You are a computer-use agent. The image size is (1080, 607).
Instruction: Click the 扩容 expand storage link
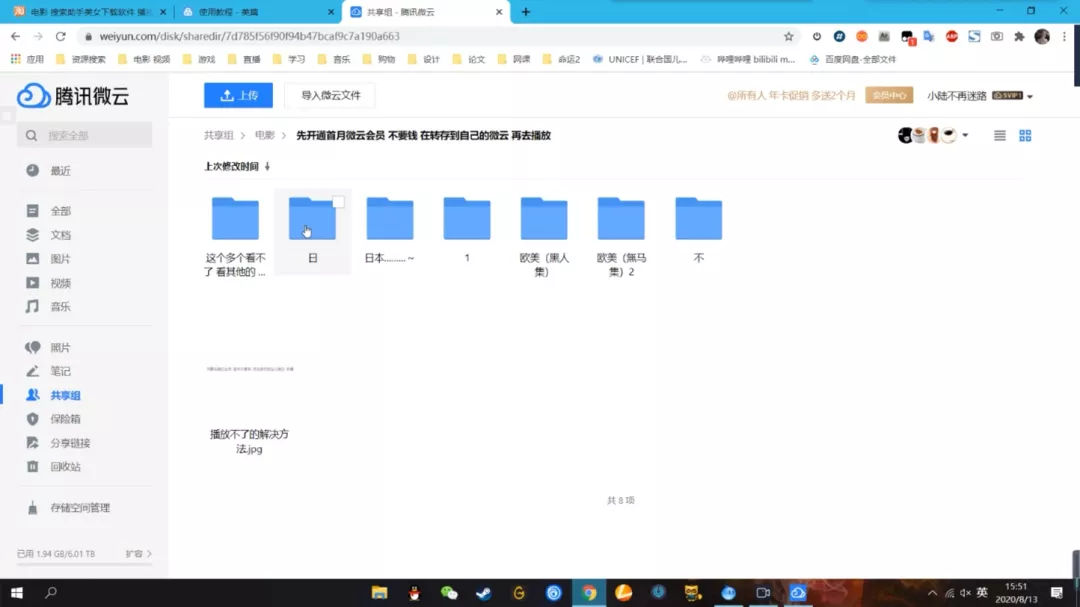point(138,554)
